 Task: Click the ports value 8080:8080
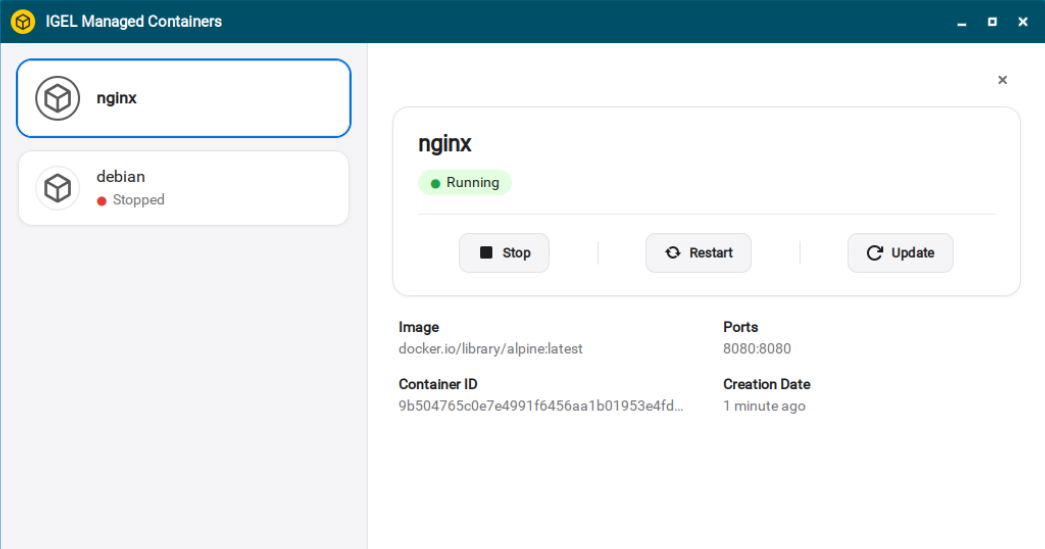click(x=757, y=348)
